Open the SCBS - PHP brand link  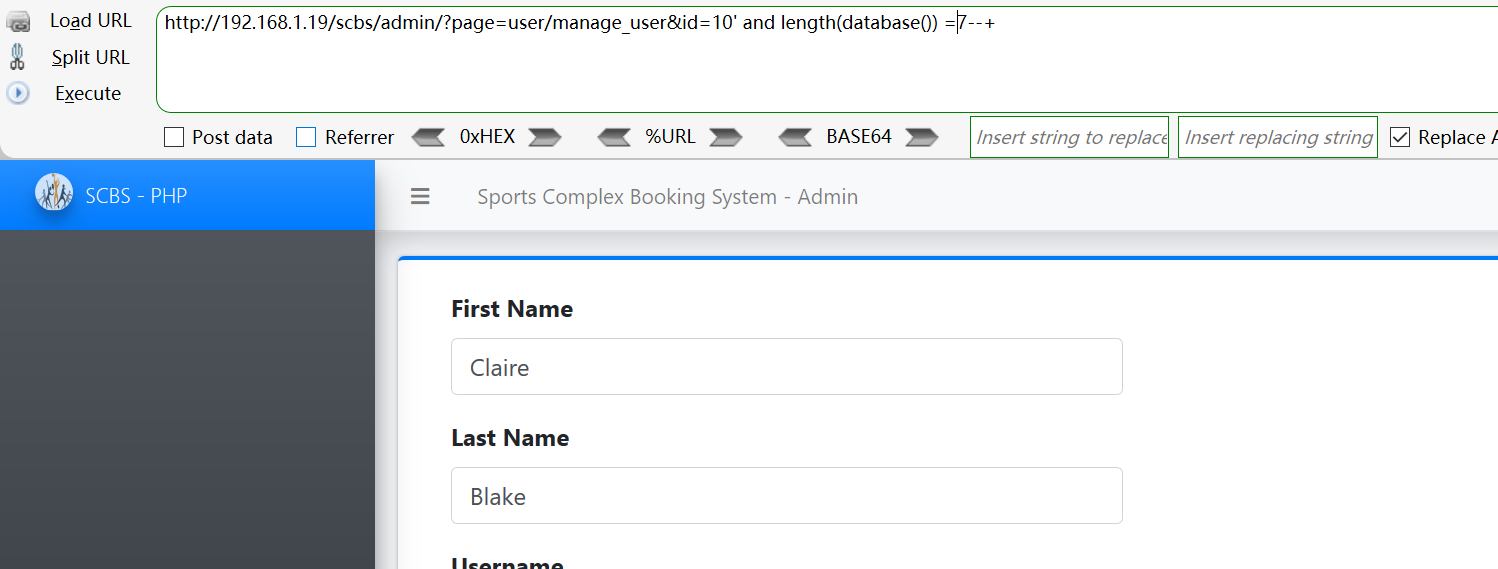point(136,196)
